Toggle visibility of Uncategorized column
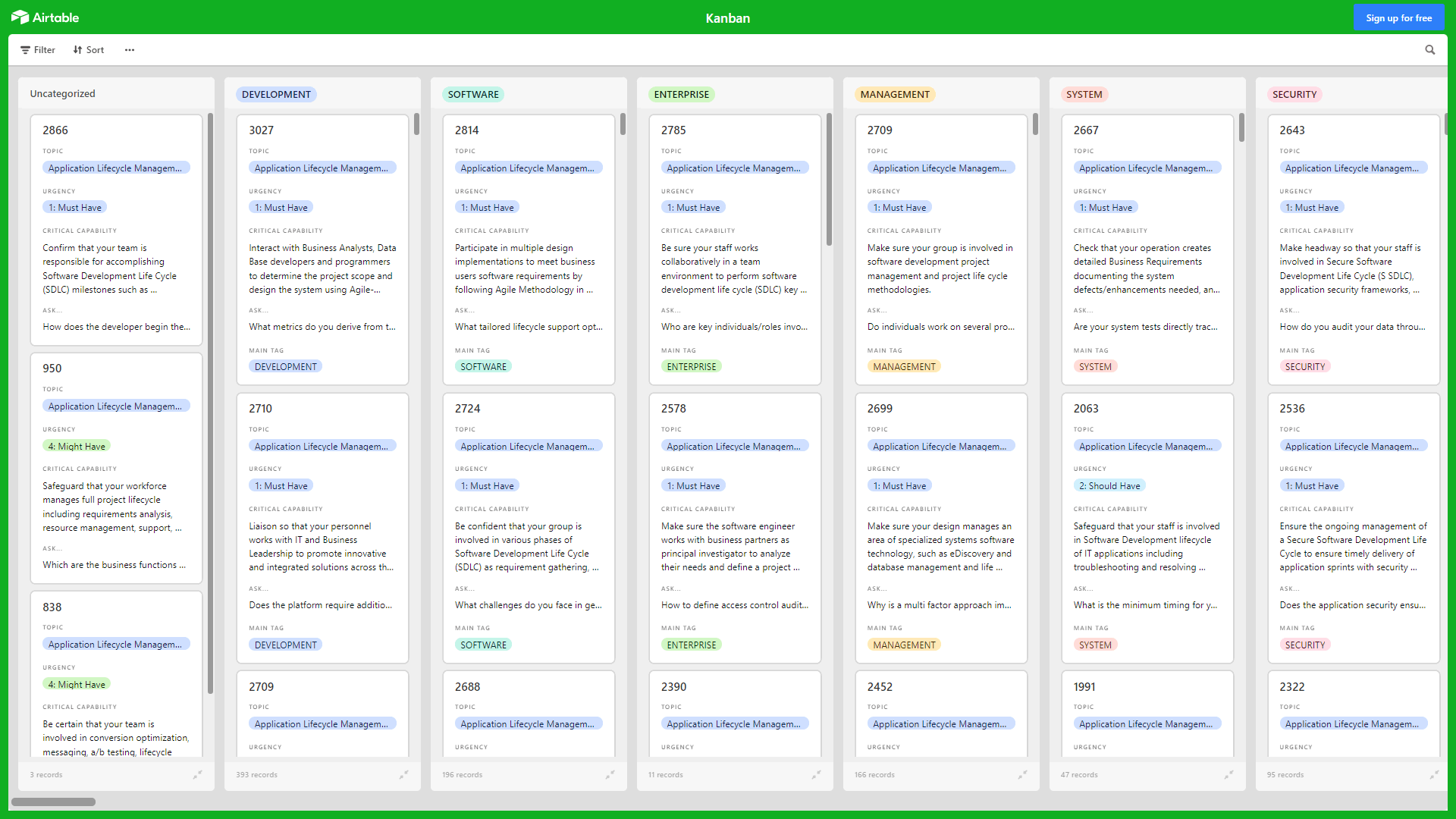 pos(197,774)
